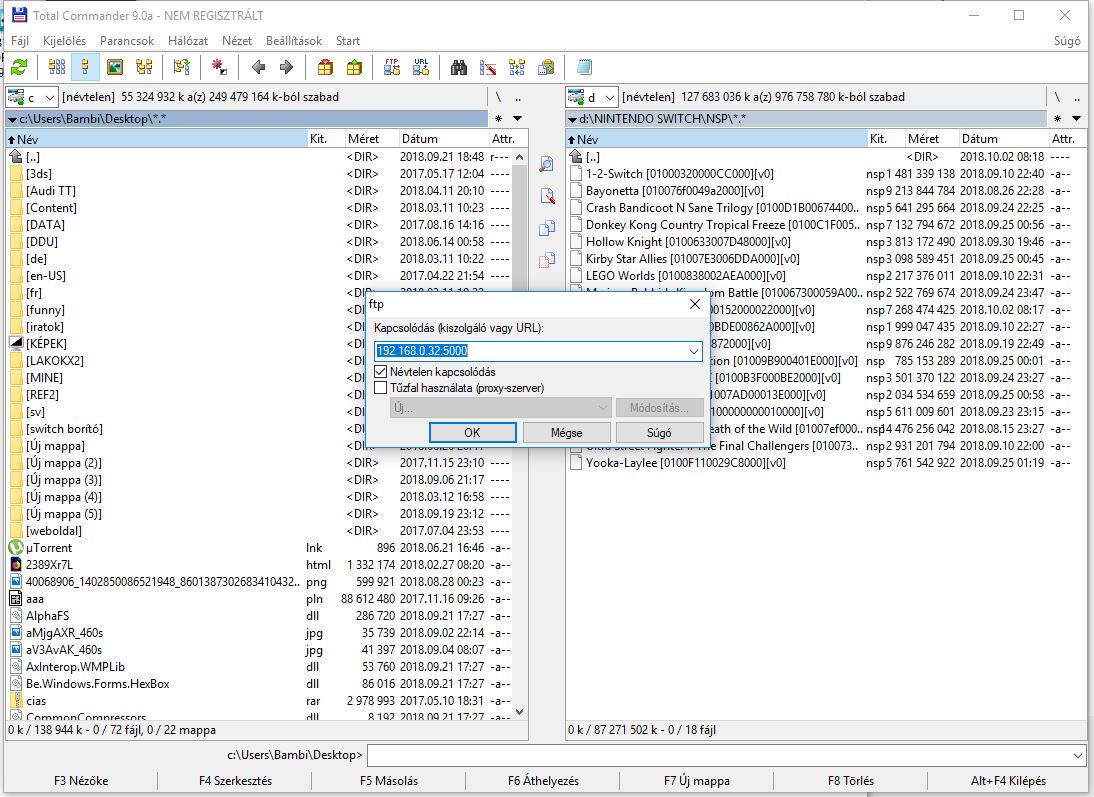Expand the command line history dropdown
The image size is (1094, 797).
click(1078, 755)
